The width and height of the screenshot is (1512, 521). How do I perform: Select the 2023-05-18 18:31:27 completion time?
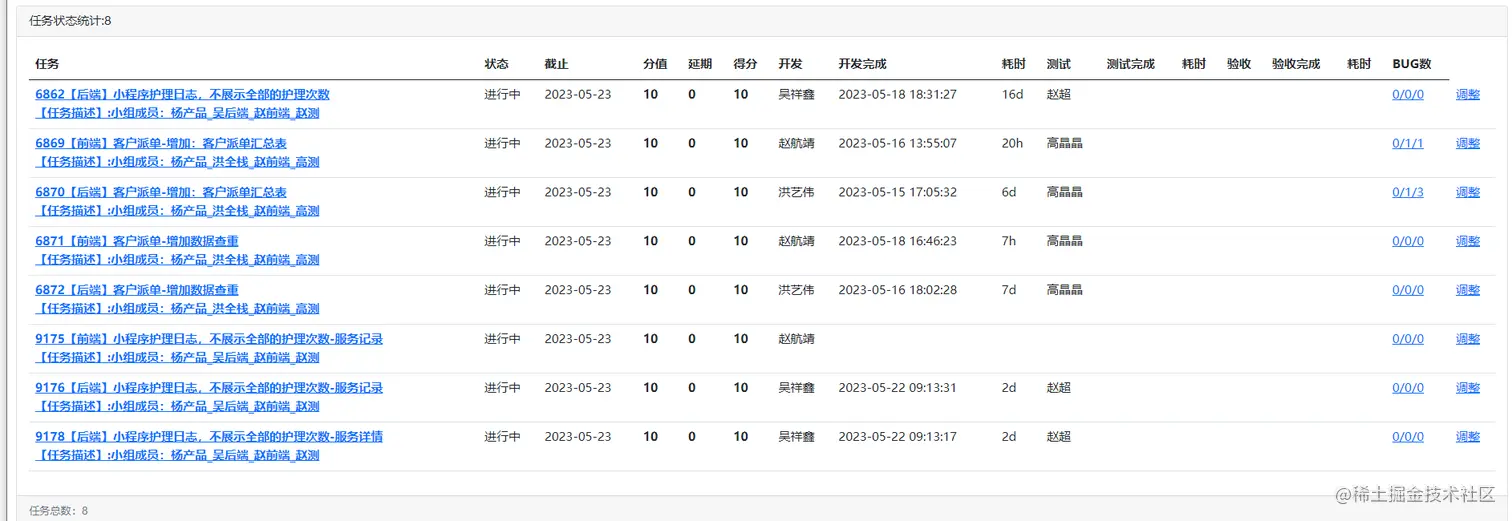(x=897, y=95)
